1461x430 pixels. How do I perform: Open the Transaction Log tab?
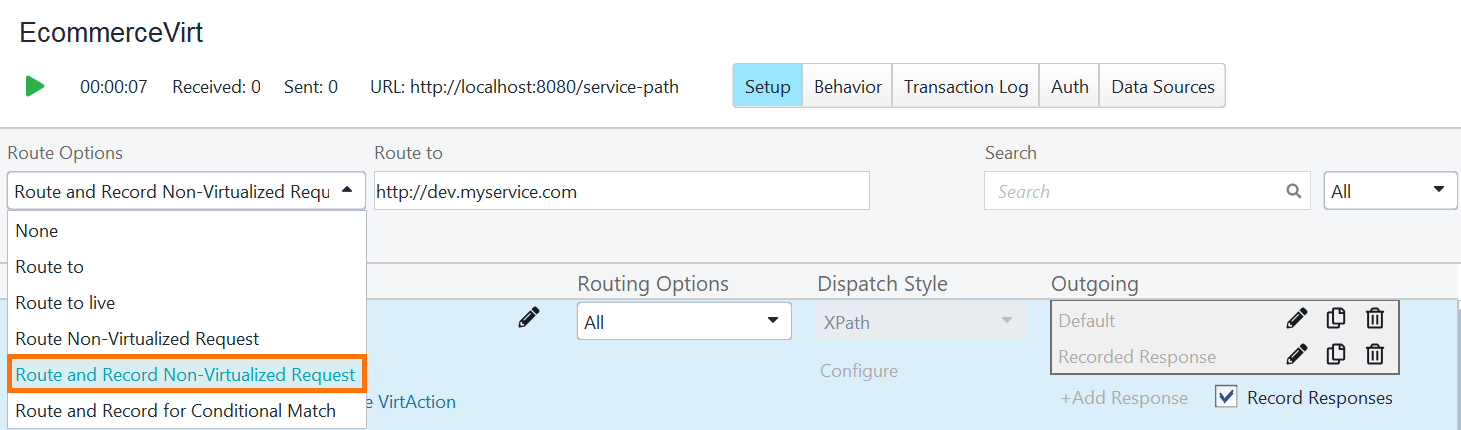click(965, 87)
